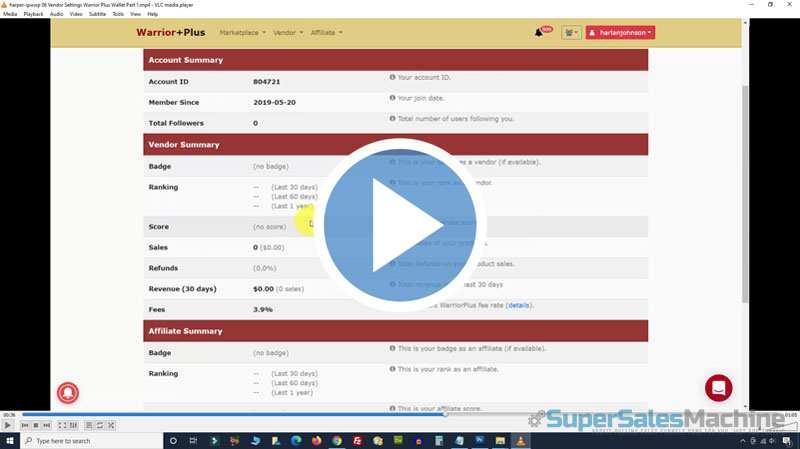Open the Subtitle menu
Screen dimensions: 800x449
(97, 14)
